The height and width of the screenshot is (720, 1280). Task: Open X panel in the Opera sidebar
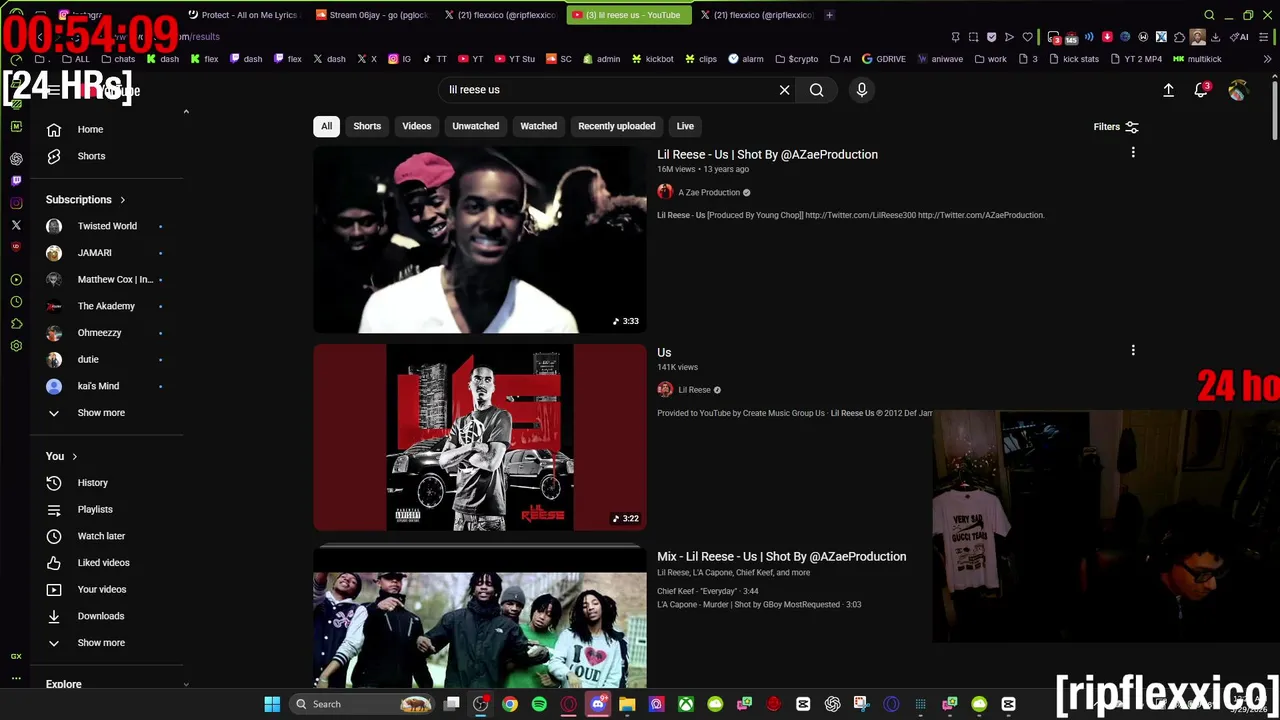(16, 226)
